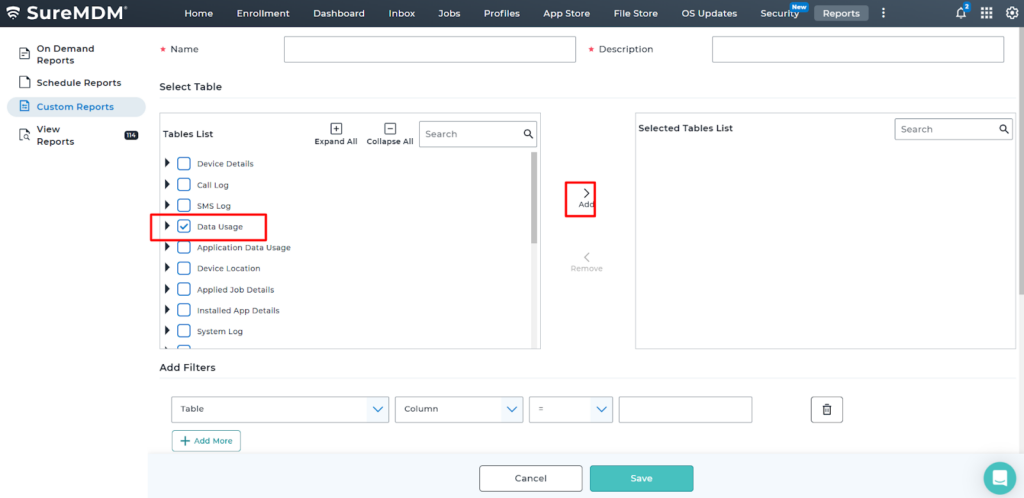This screenshot has height=498, width=1024.
Task: Open the chat support bubble
Action: click(998, 477)
